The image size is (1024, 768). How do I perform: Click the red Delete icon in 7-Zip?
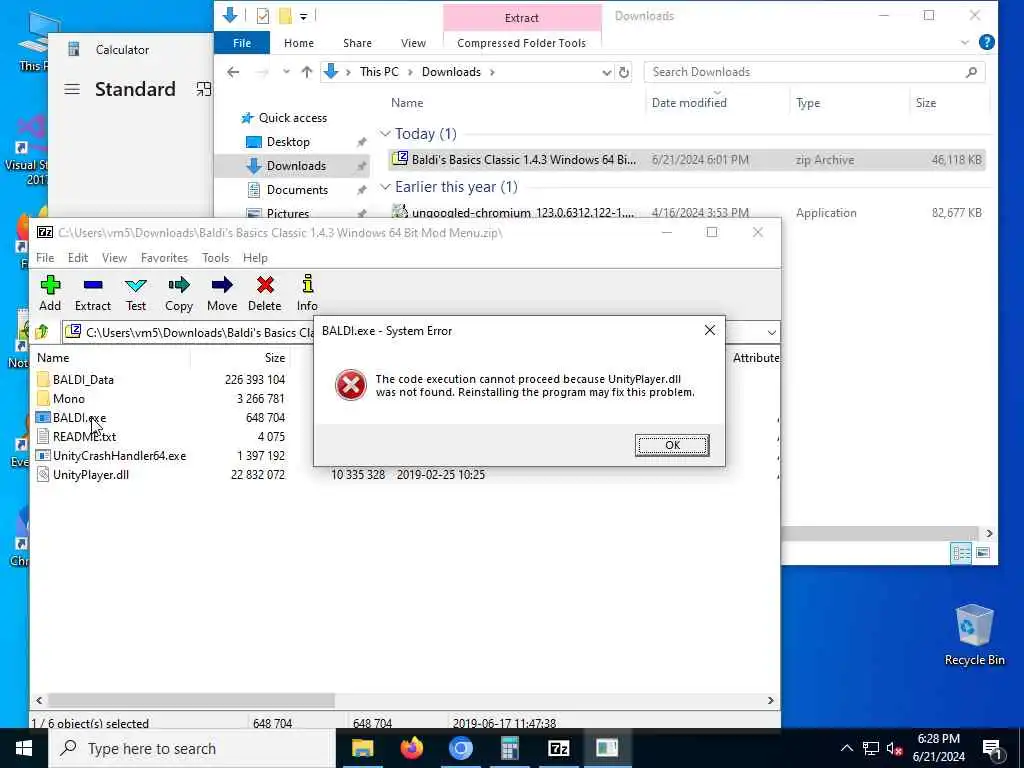(x=264, y=293)
